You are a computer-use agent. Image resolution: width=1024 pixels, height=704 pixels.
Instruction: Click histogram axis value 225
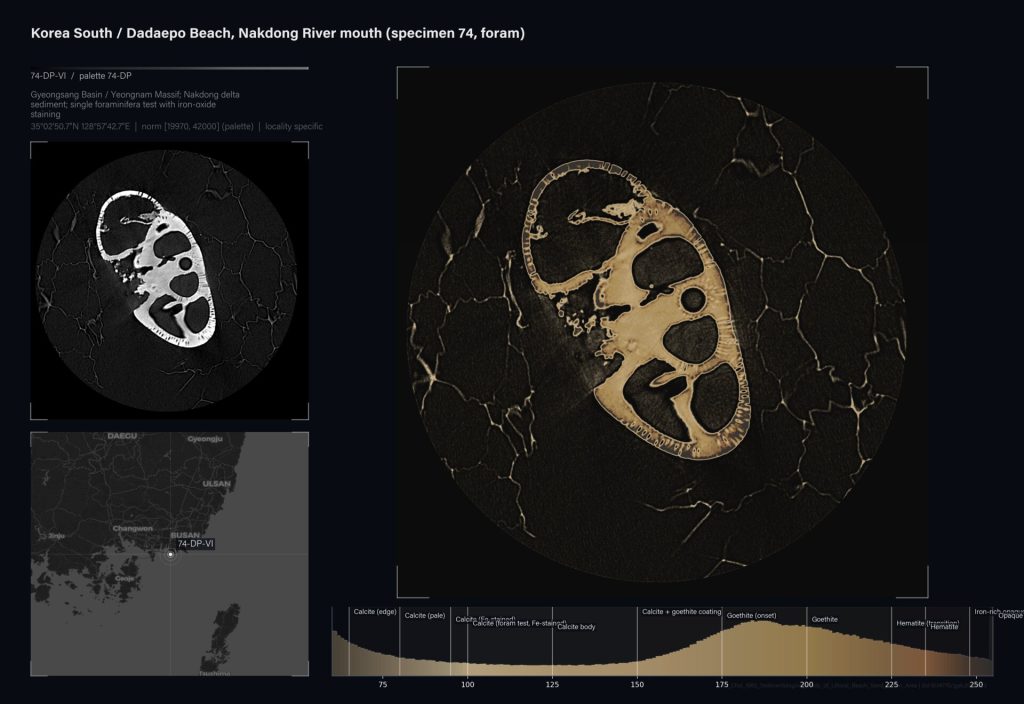click(x=891, y=684)
